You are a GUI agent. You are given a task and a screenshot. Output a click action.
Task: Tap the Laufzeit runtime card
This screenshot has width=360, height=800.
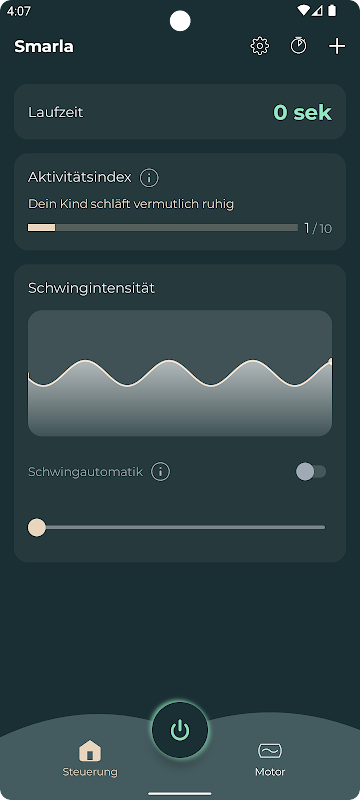pos(180,112)
